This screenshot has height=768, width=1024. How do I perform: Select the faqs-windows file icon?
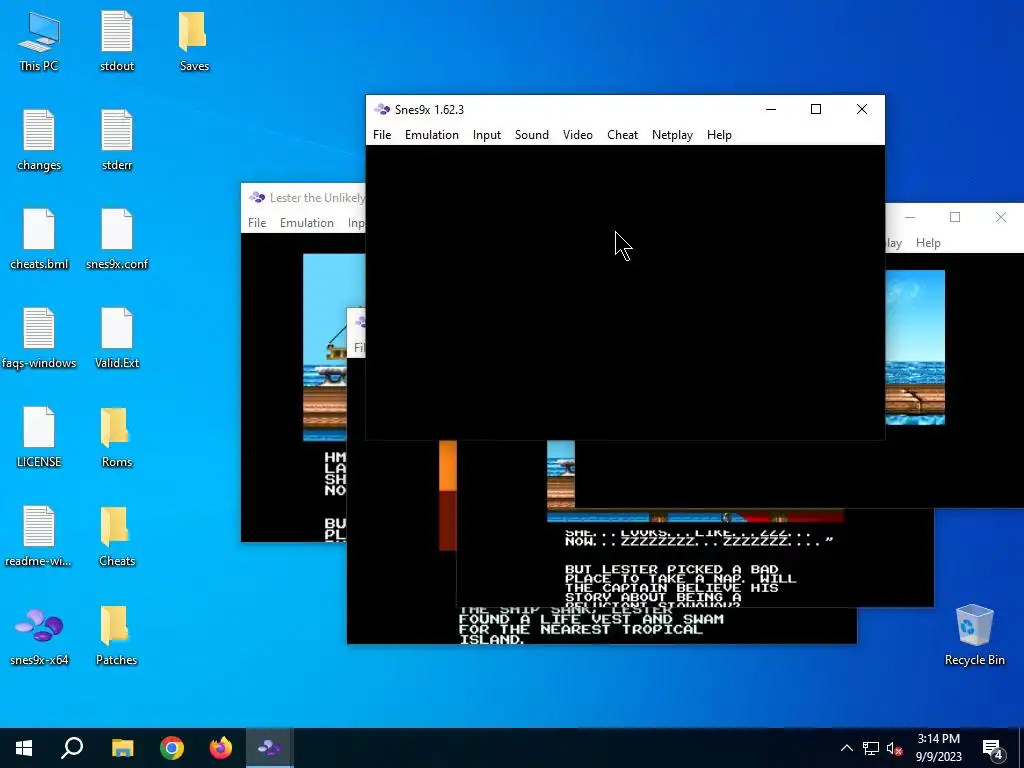pyautogui.click(x=39, y=338)
